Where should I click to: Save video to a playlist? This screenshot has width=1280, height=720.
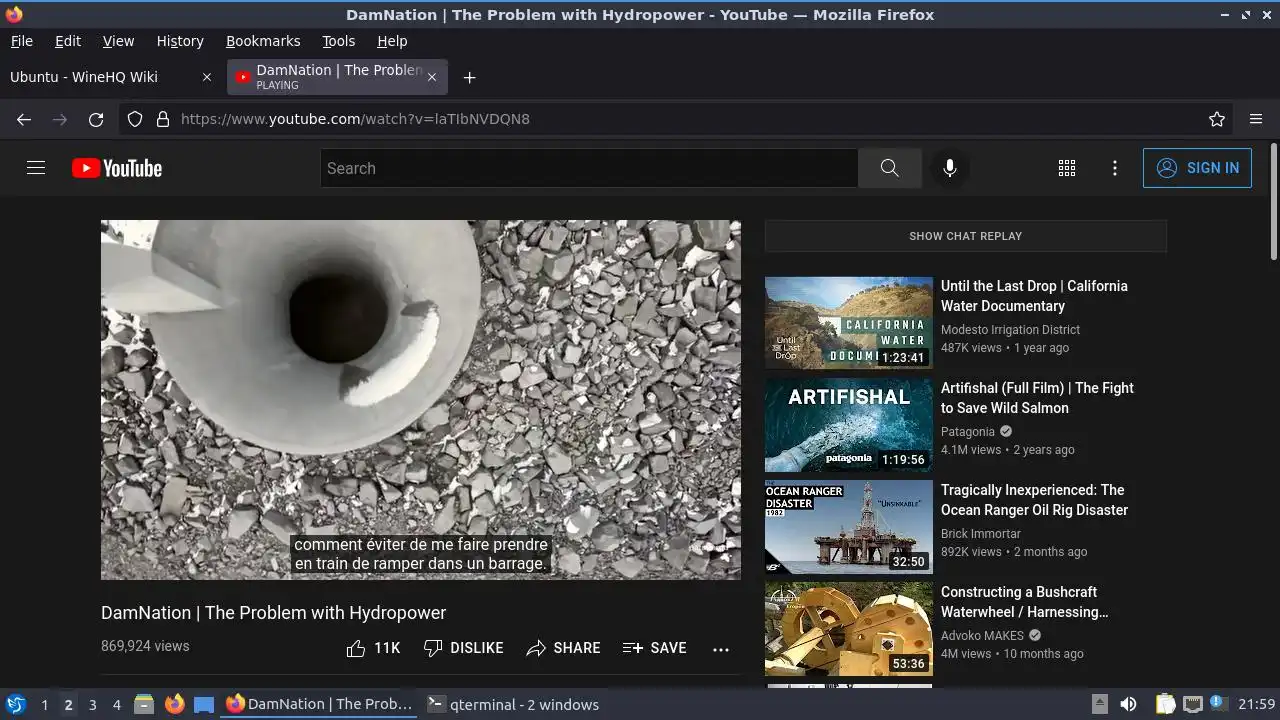(x=654, y=648)
